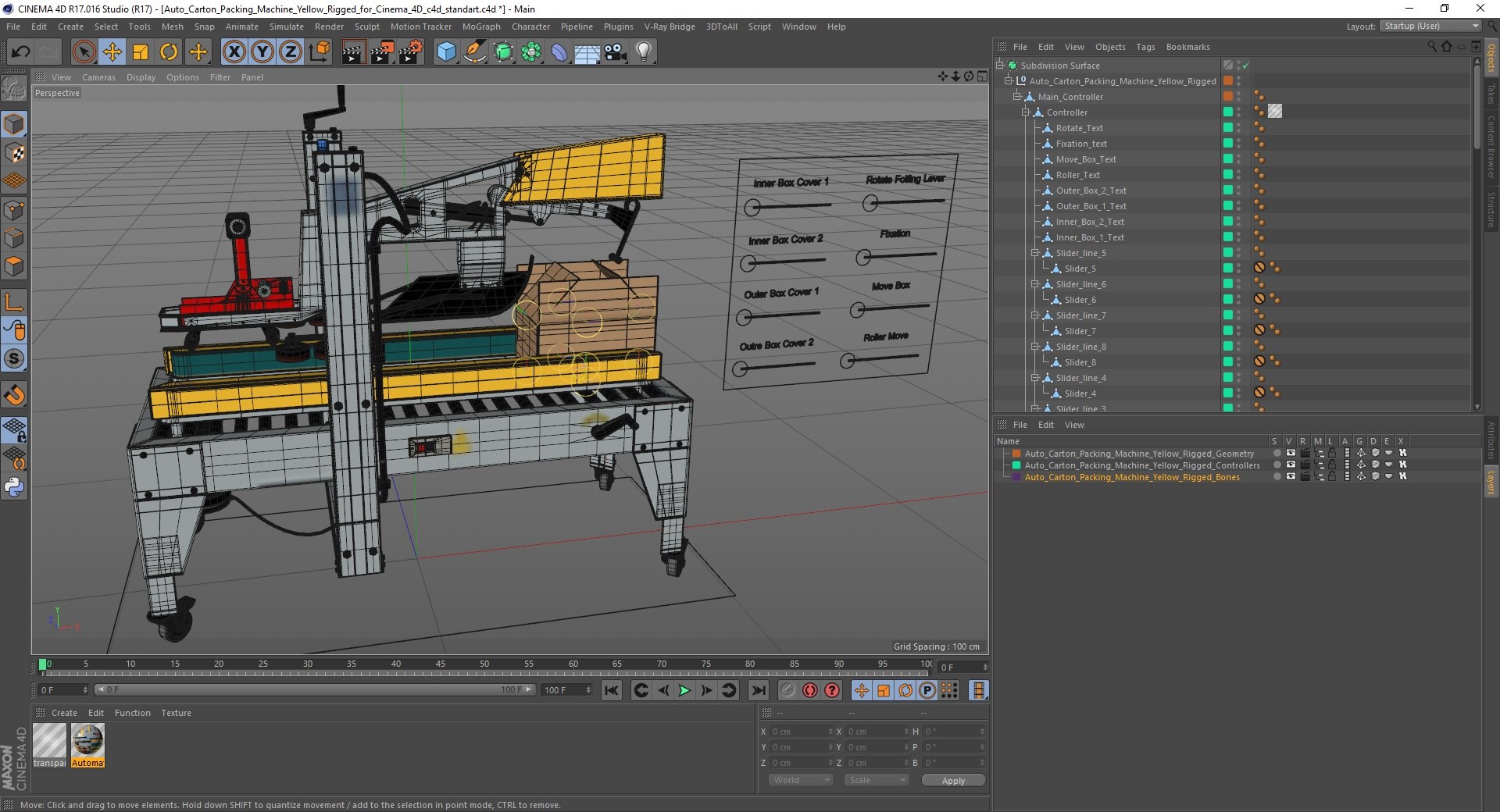Open Cameras menu in viewport

click(x=98, y=77)
